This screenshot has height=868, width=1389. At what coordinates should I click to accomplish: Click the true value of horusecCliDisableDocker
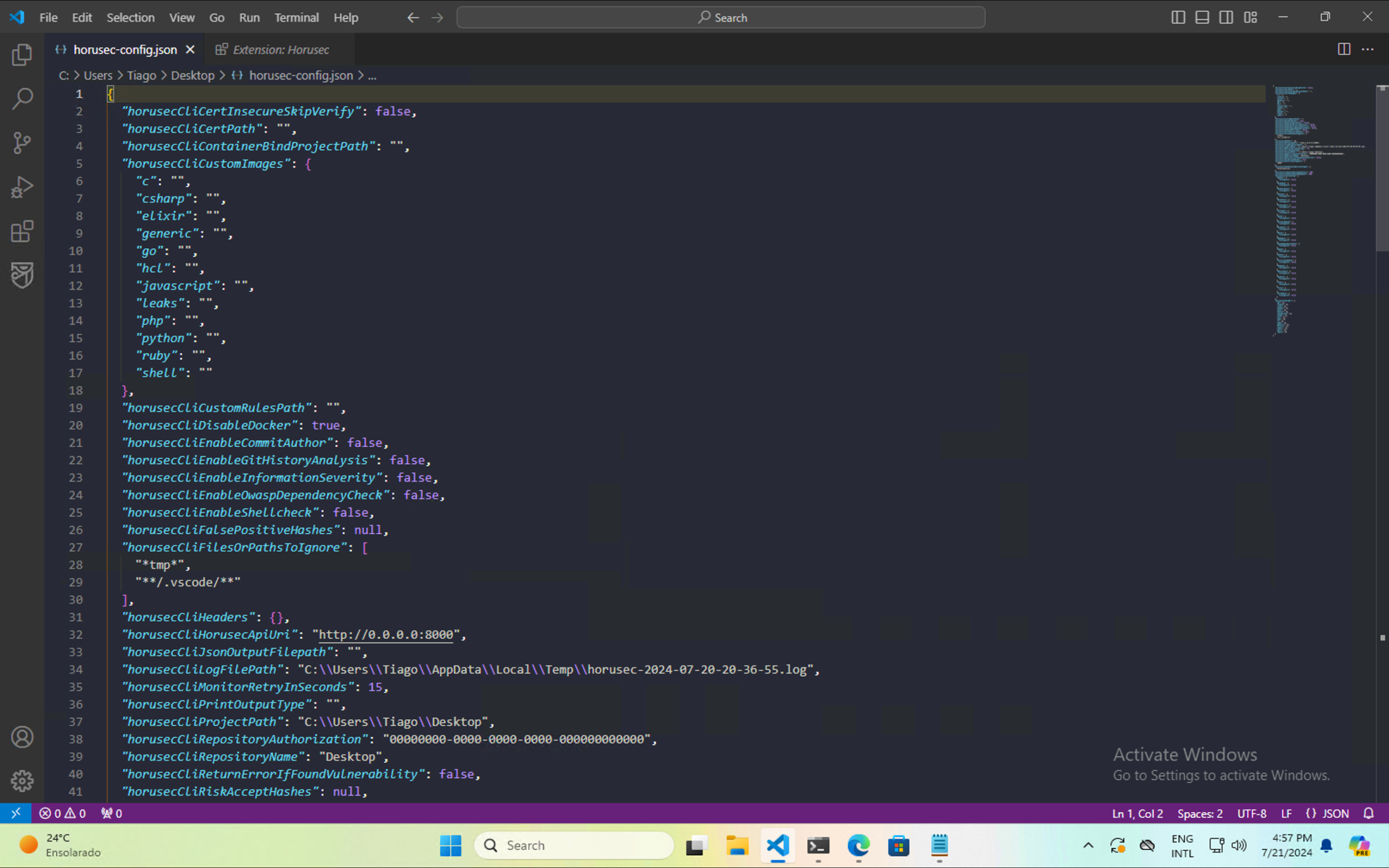(x=325, y=426)
